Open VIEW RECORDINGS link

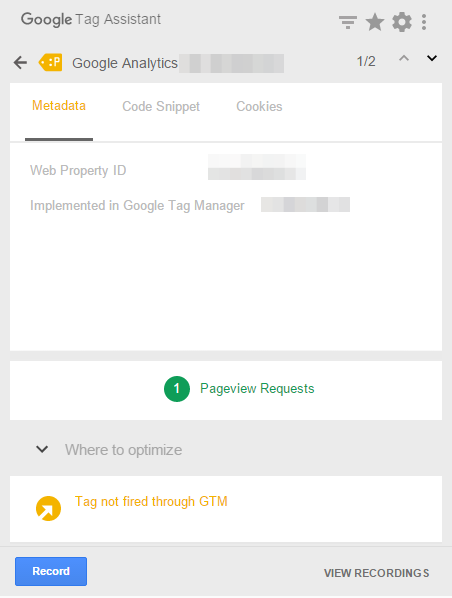coord(376,573)
